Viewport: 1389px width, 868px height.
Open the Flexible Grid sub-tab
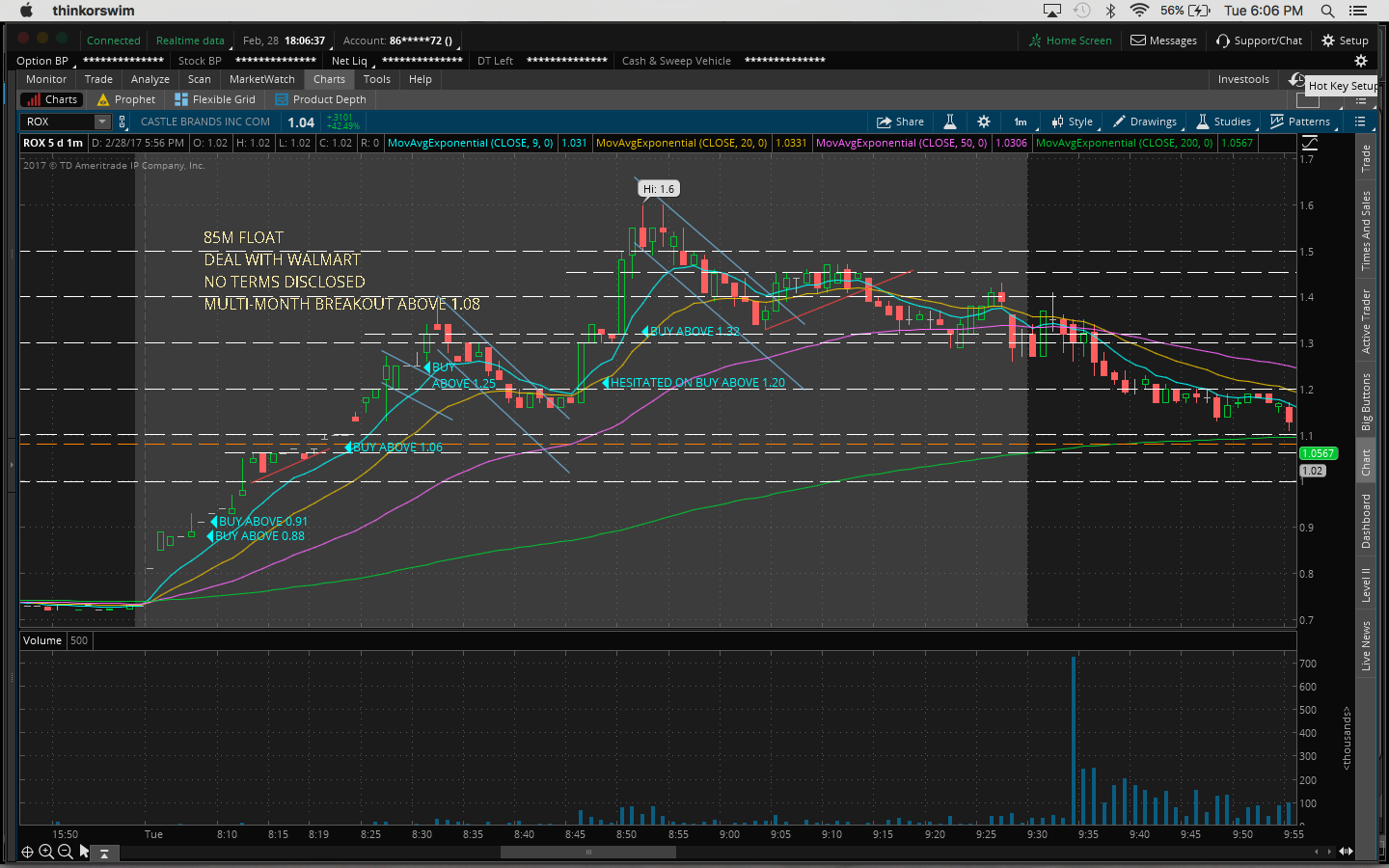(x=215, y=99)
